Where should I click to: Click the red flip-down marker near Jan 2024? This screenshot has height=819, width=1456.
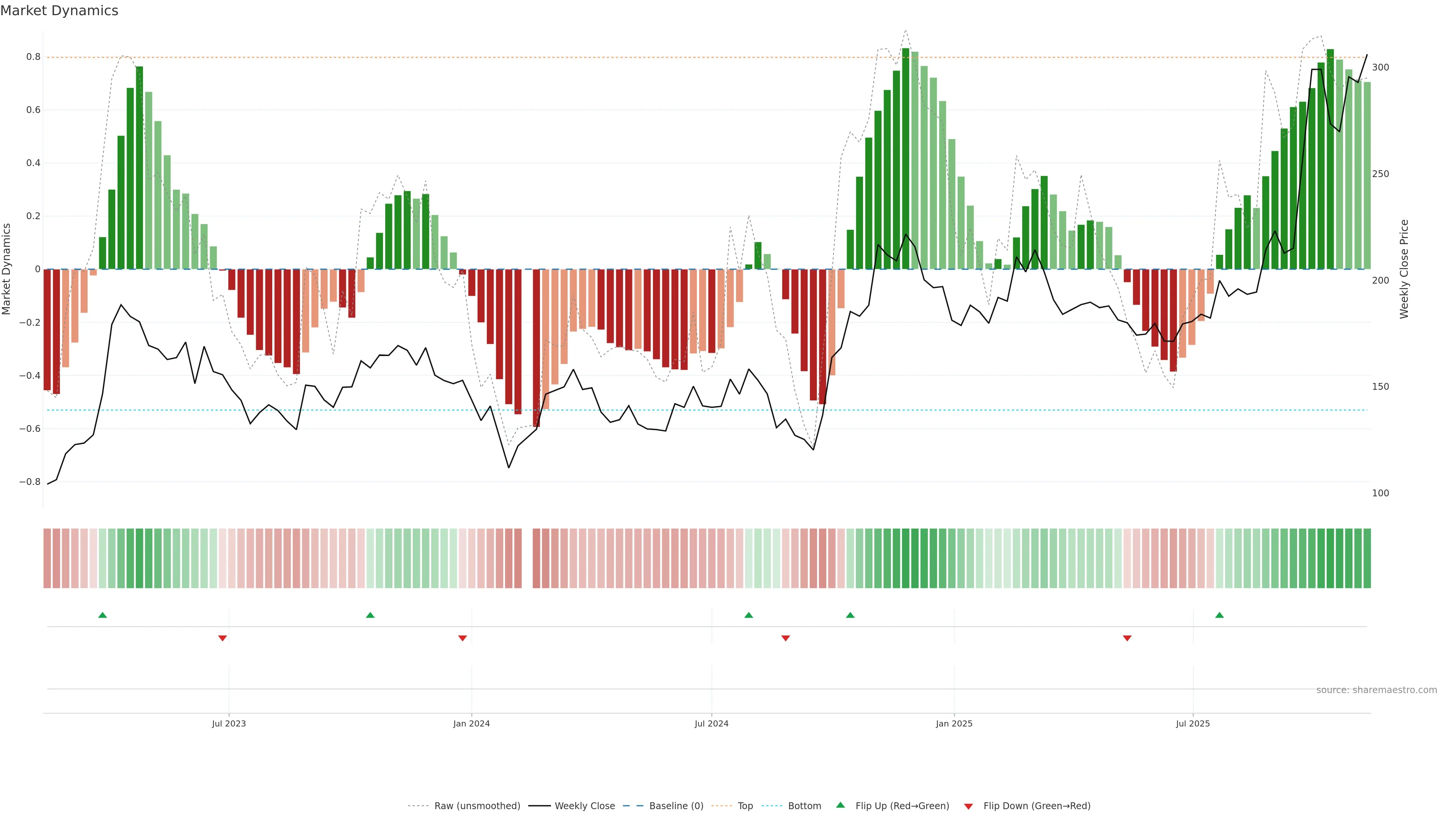[x=462, y=638]
